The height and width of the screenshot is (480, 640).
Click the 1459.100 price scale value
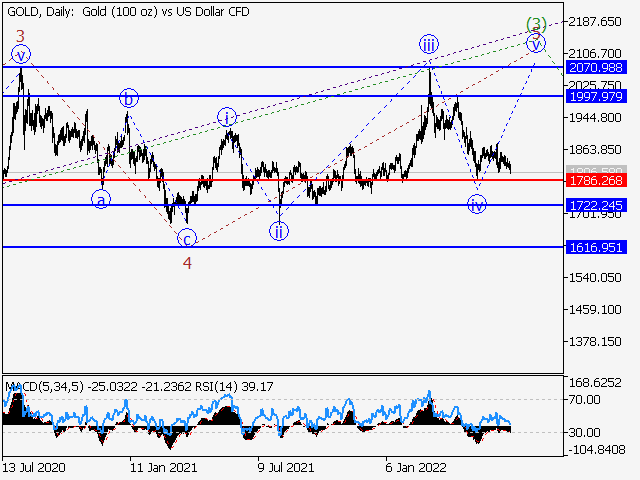(595, 310)
